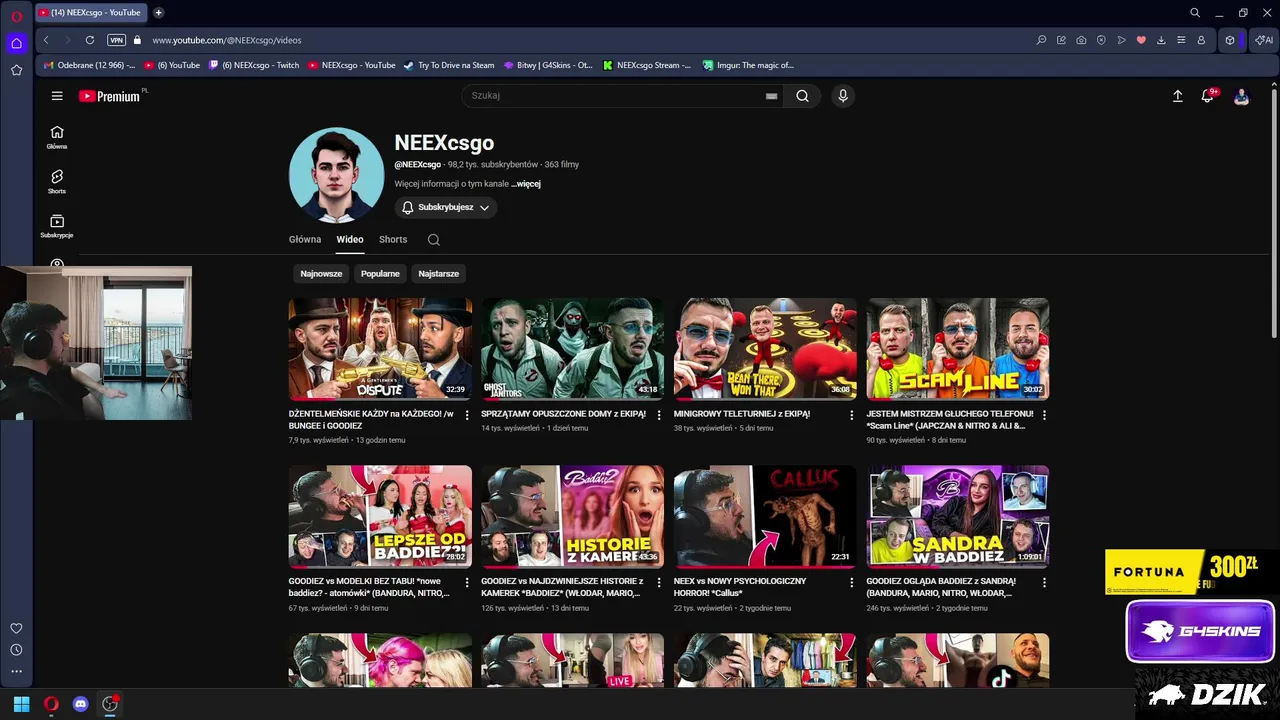Select the Najnowsze sort chip
The width and height of the screenshot is (1280, 720).
point(321,273)
